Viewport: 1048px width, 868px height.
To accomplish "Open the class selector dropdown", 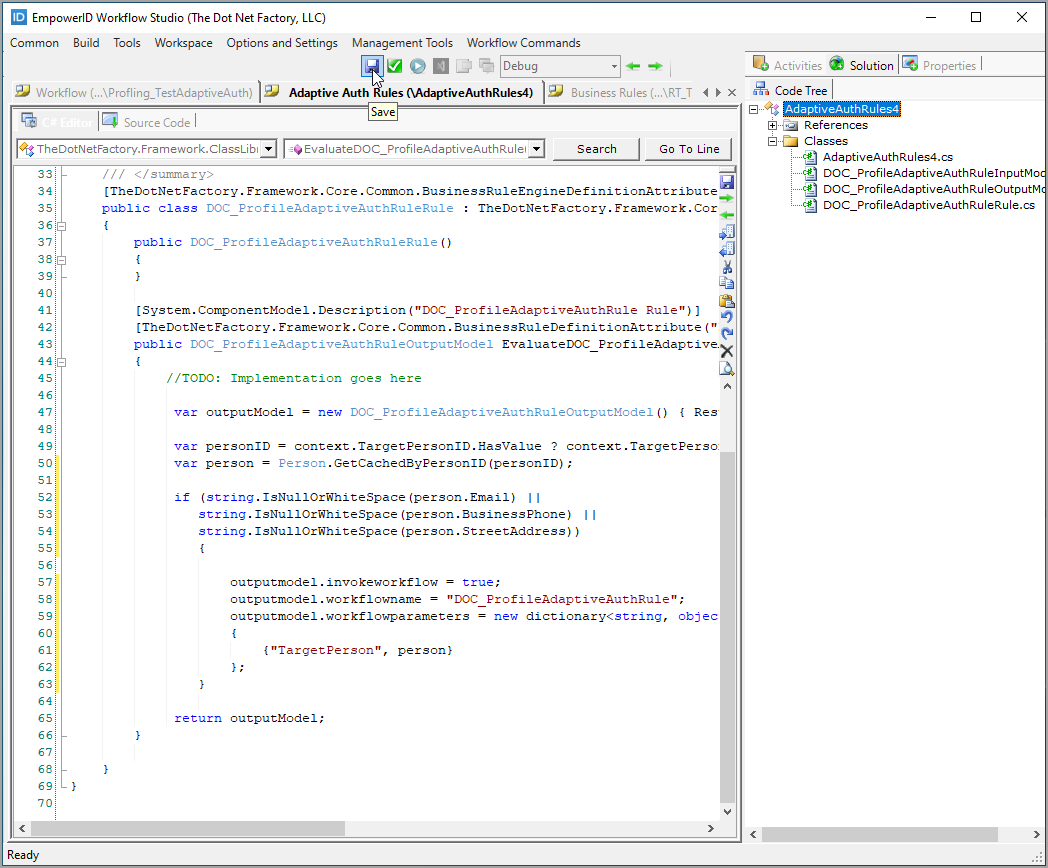I will coord(268,149).
